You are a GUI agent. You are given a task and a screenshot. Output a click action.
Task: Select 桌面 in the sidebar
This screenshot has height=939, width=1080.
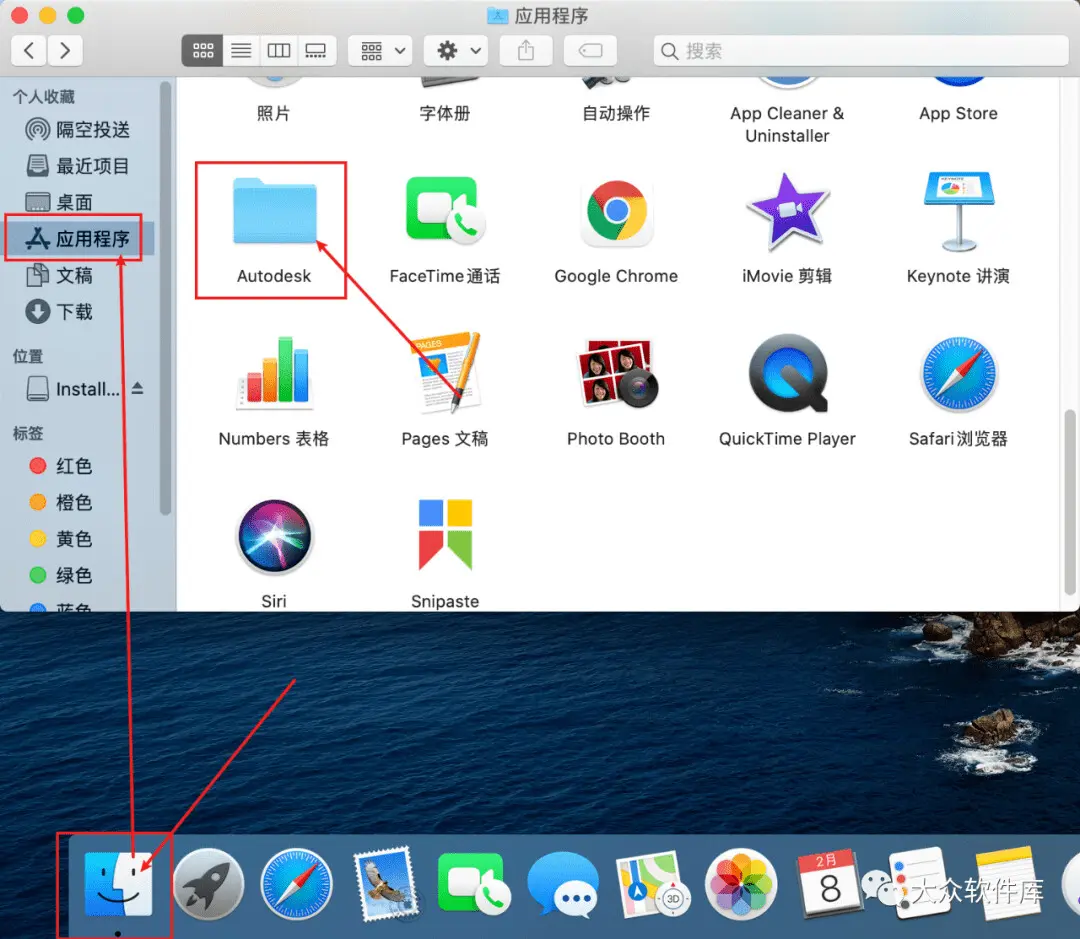tap(78, 203)
